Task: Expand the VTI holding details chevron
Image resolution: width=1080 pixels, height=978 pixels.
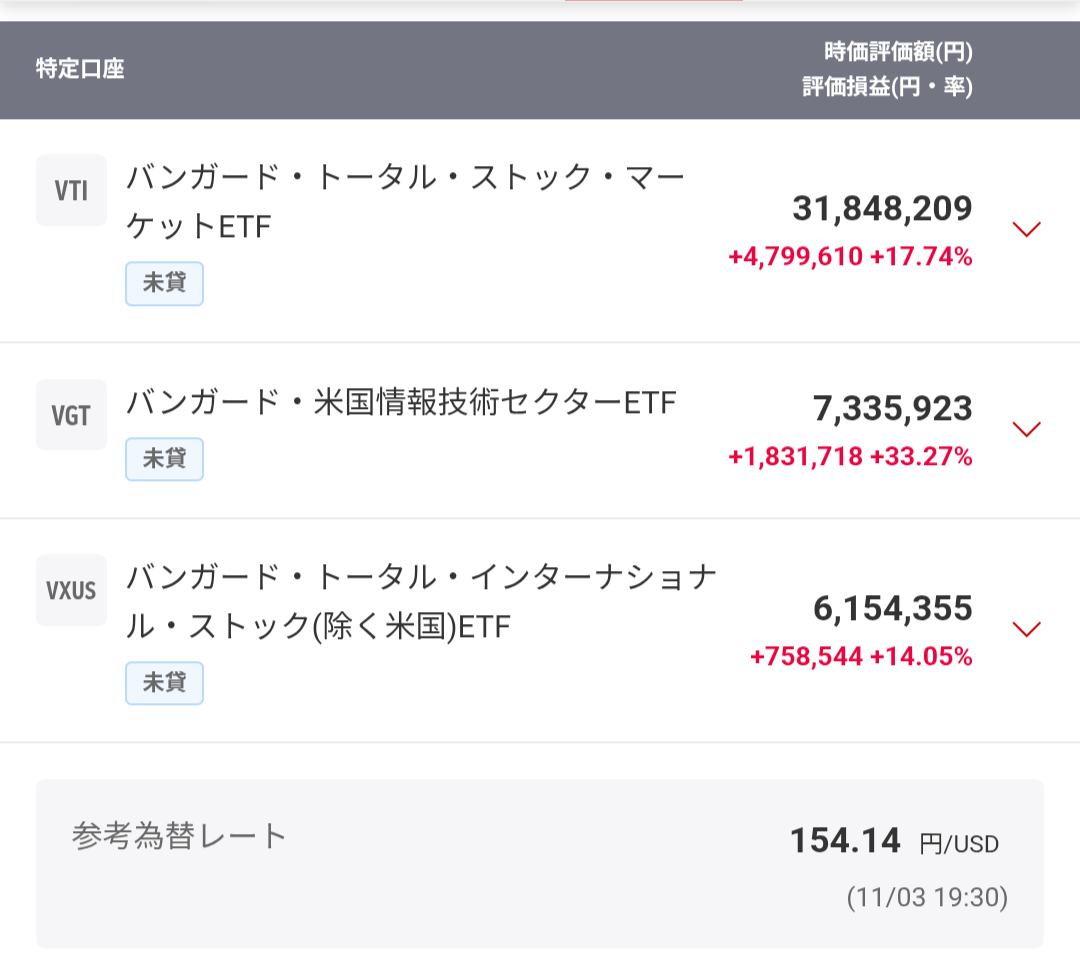Action: point(1026,229)
